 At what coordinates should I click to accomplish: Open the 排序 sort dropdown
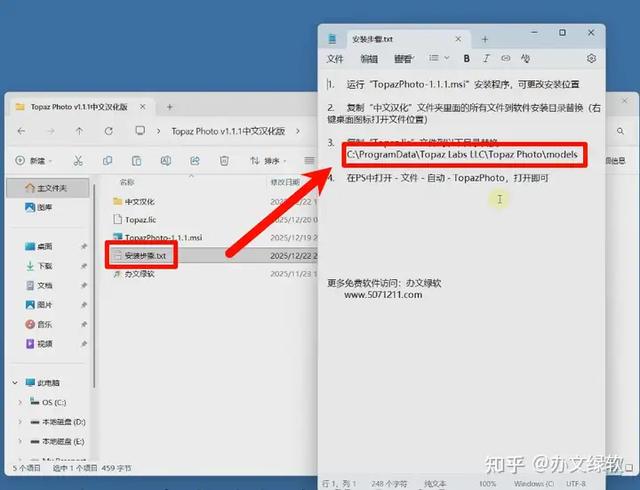(268, 161)
